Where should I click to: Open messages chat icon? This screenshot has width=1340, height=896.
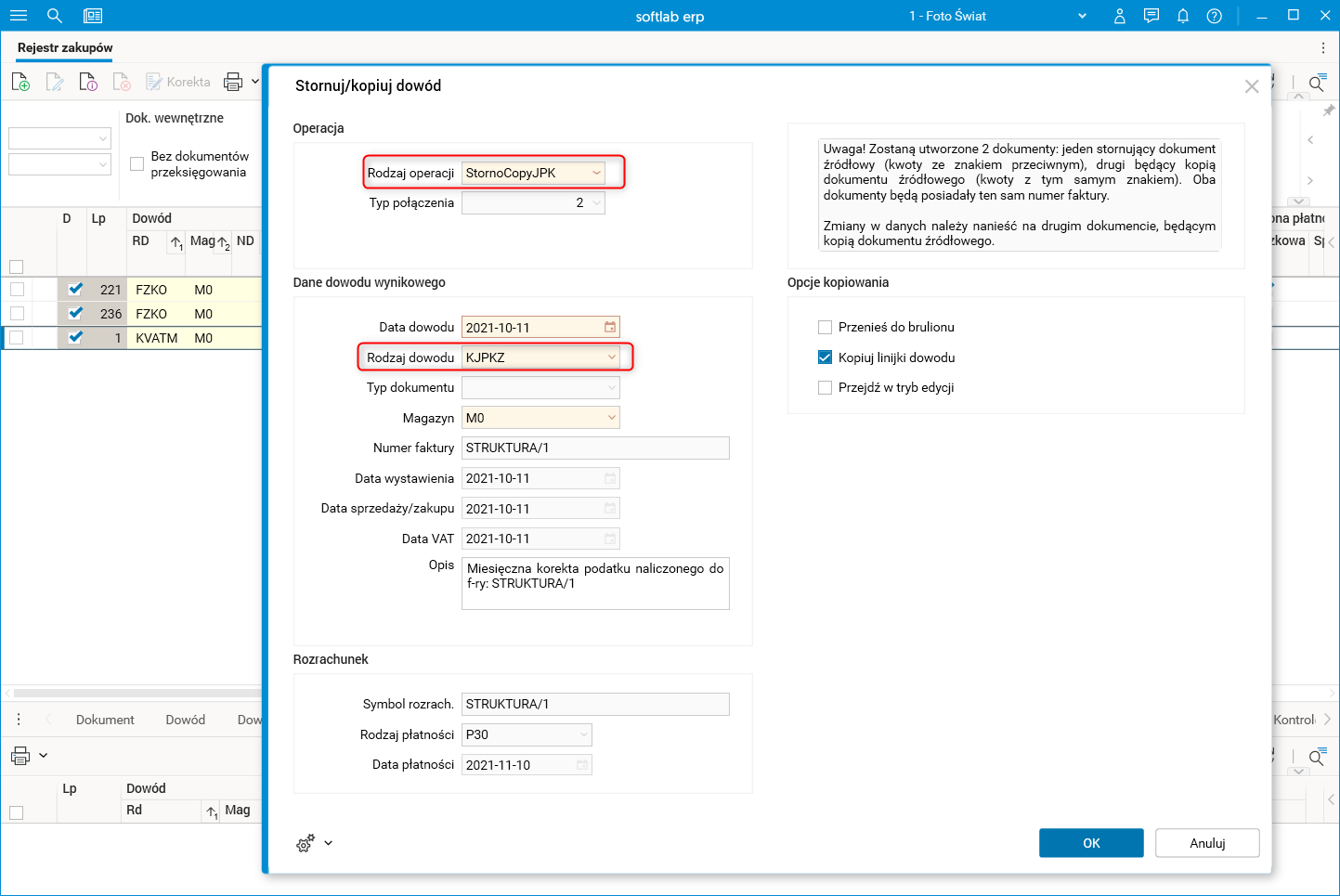[1151, 16]
